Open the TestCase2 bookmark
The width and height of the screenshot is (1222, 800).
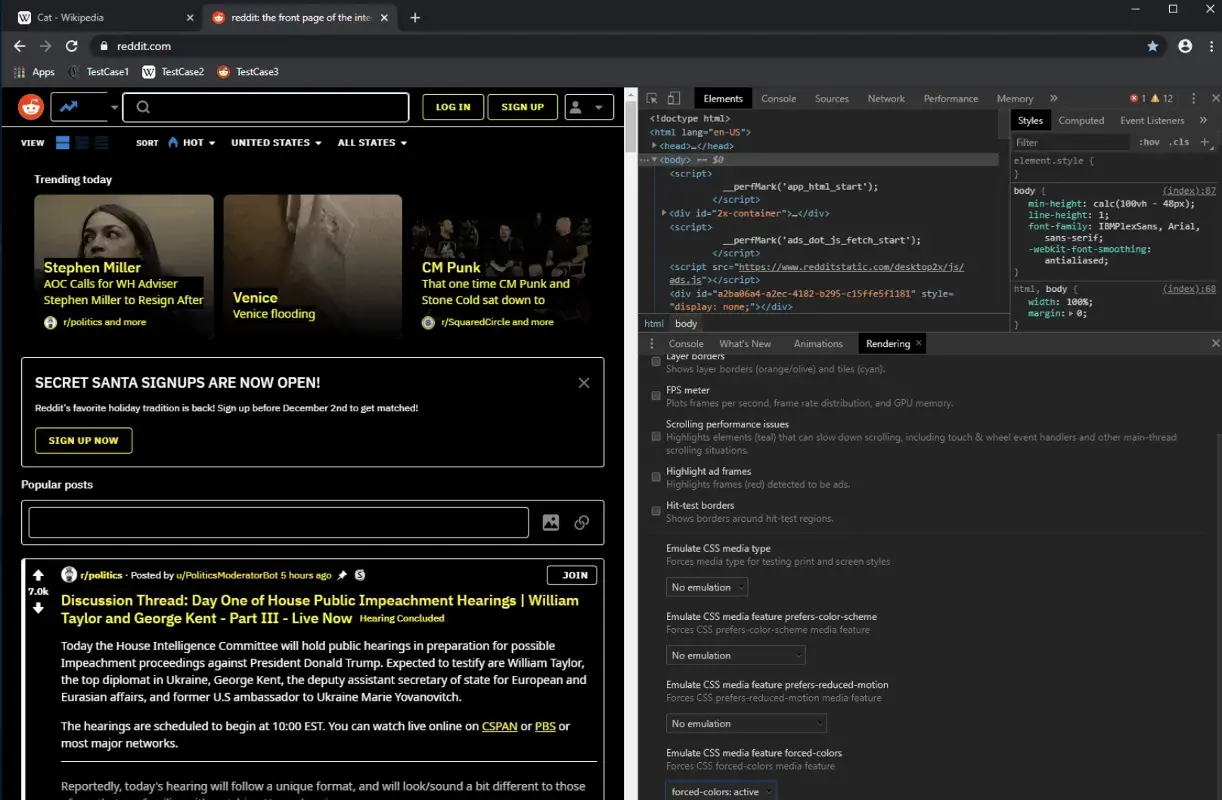pyautogui.click(x=173, y=72)
